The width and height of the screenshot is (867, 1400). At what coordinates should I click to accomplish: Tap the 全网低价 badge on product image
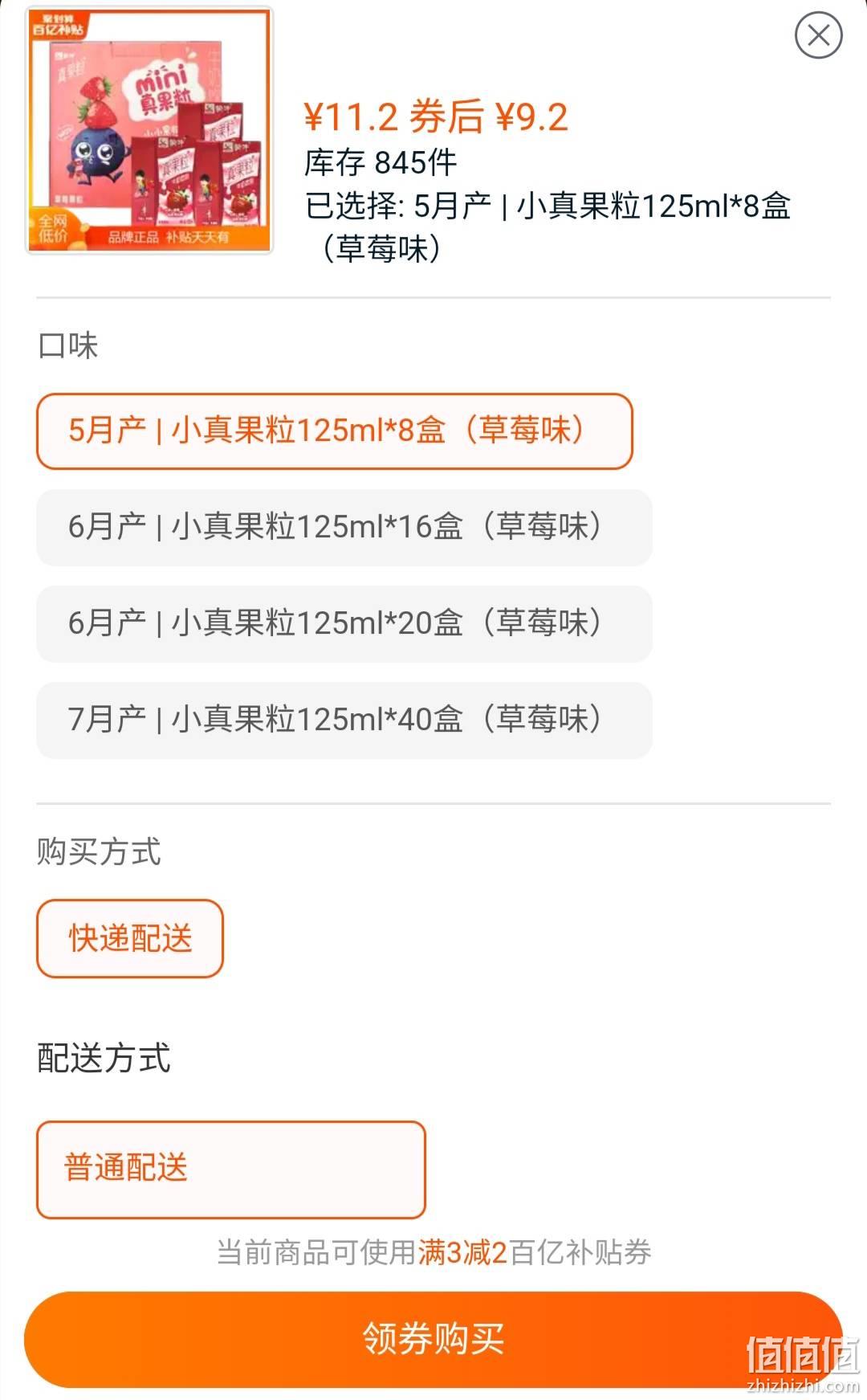click(x=53, y=227)
